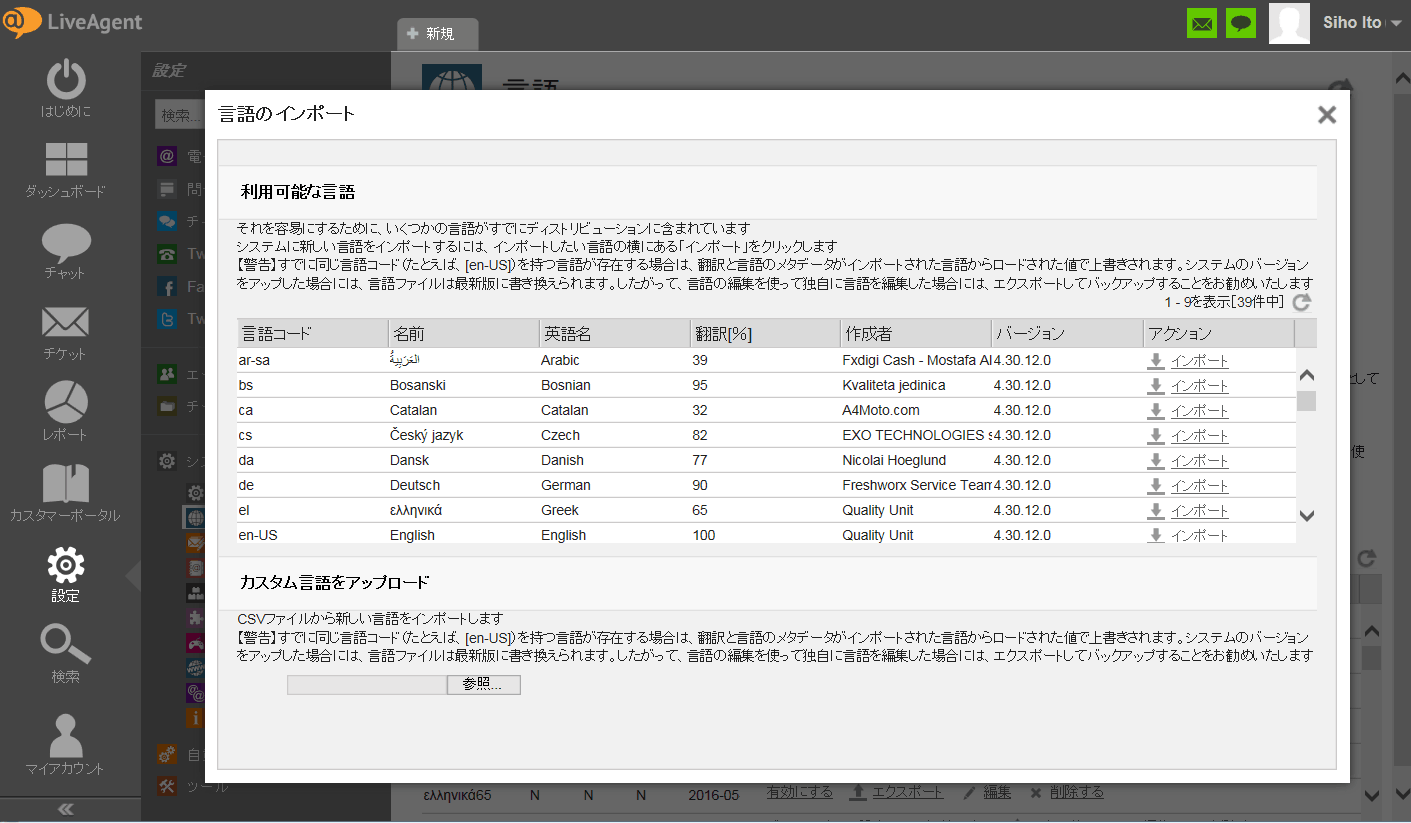Screen dimensions: 1411x823
Task: Close the 言語のインポート dialog
Action: (x=1327, y=114)
